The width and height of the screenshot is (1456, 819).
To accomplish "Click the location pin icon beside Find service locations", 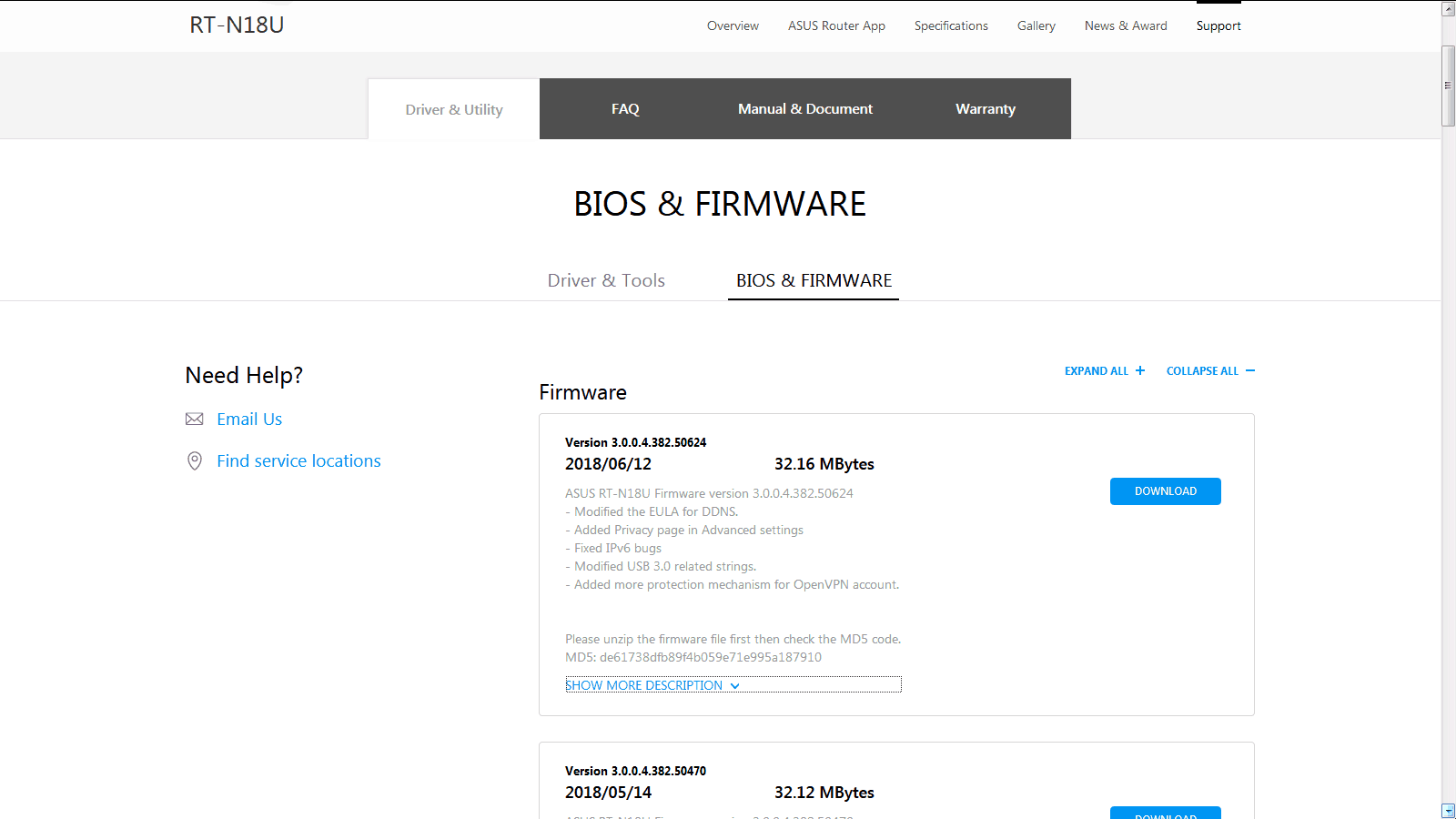I will point(194,461).
